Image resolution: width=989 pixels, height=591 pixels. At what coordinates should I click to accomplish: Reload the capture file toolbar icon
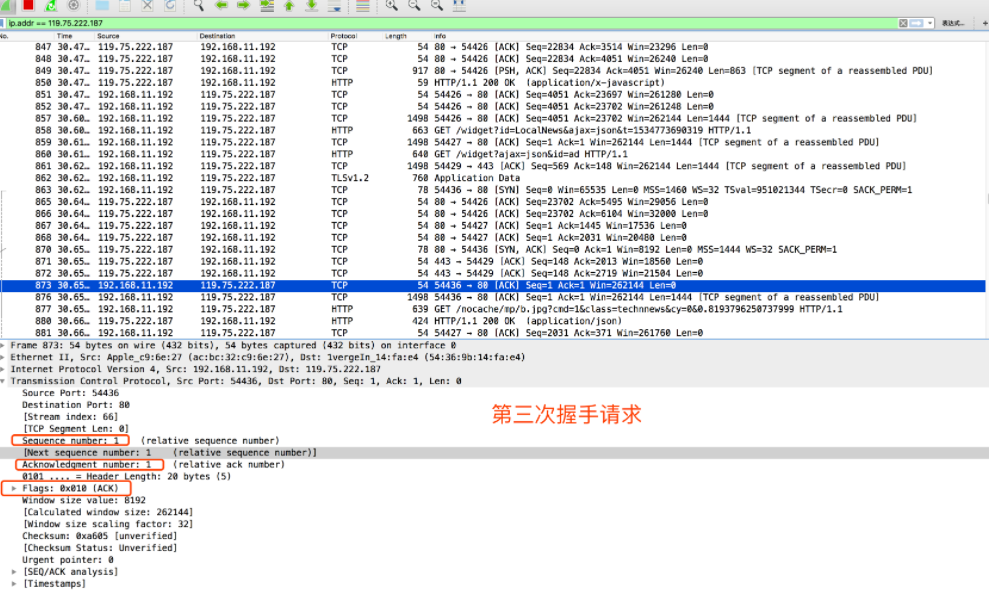click(x=170, y=5)
